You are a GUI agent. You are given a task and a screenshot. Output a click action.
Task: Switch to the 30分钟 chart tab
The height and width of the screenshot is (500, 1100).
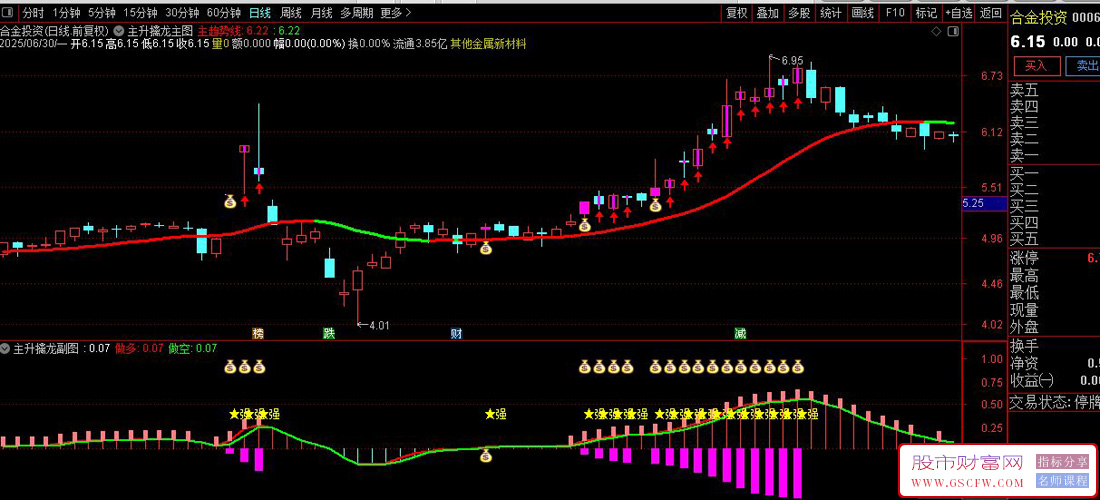point(182,13)
